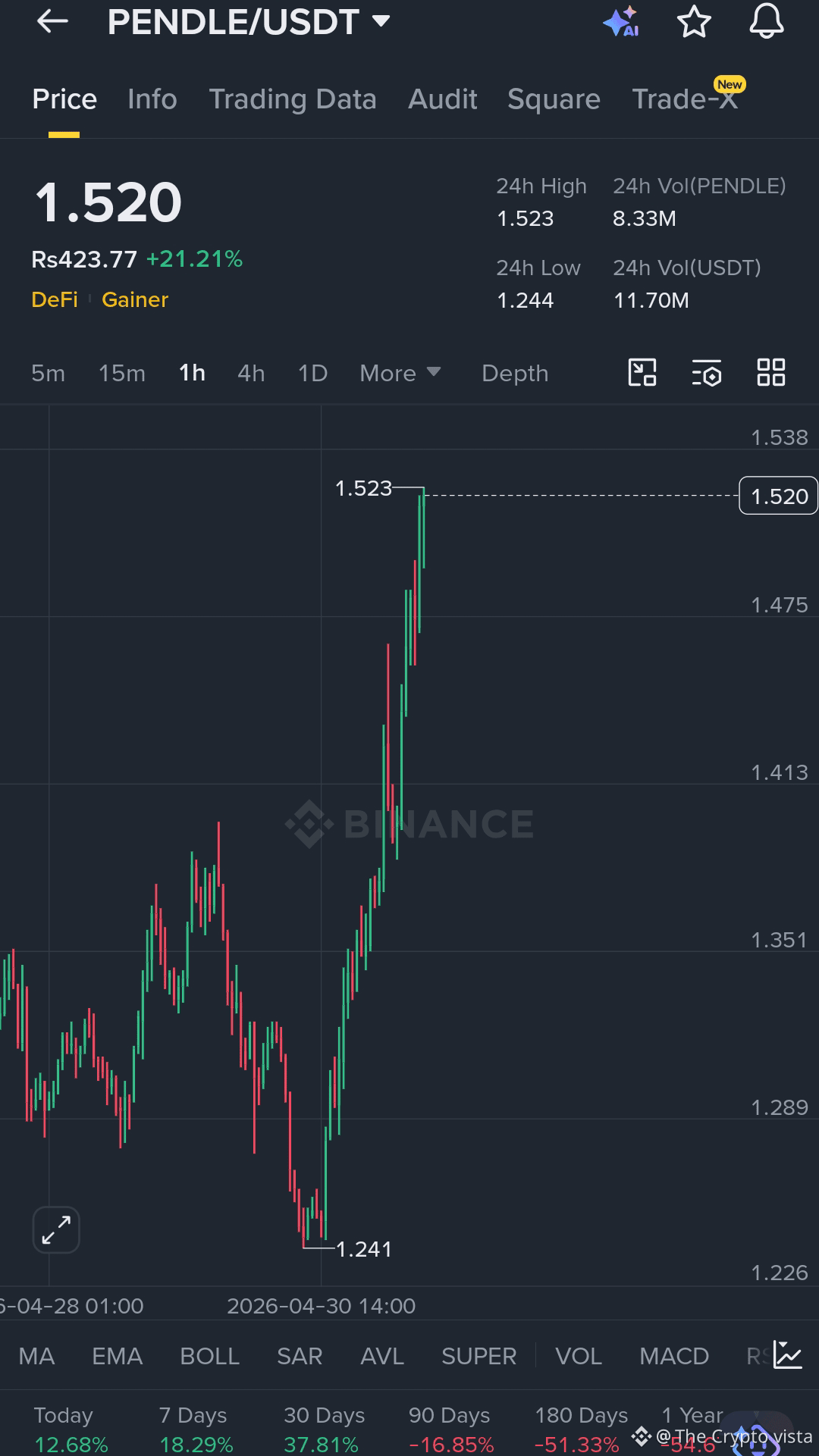Tap the 1.523 high marker on chart
819x1456 pixels.
(363, 488)
